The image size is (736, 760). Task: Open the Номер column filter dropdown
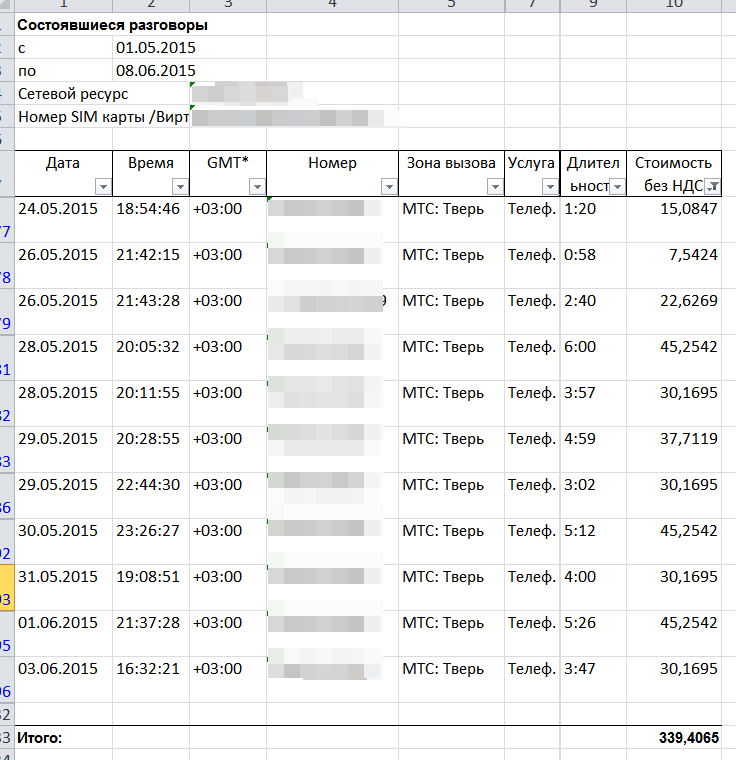(x=389, y=187)
